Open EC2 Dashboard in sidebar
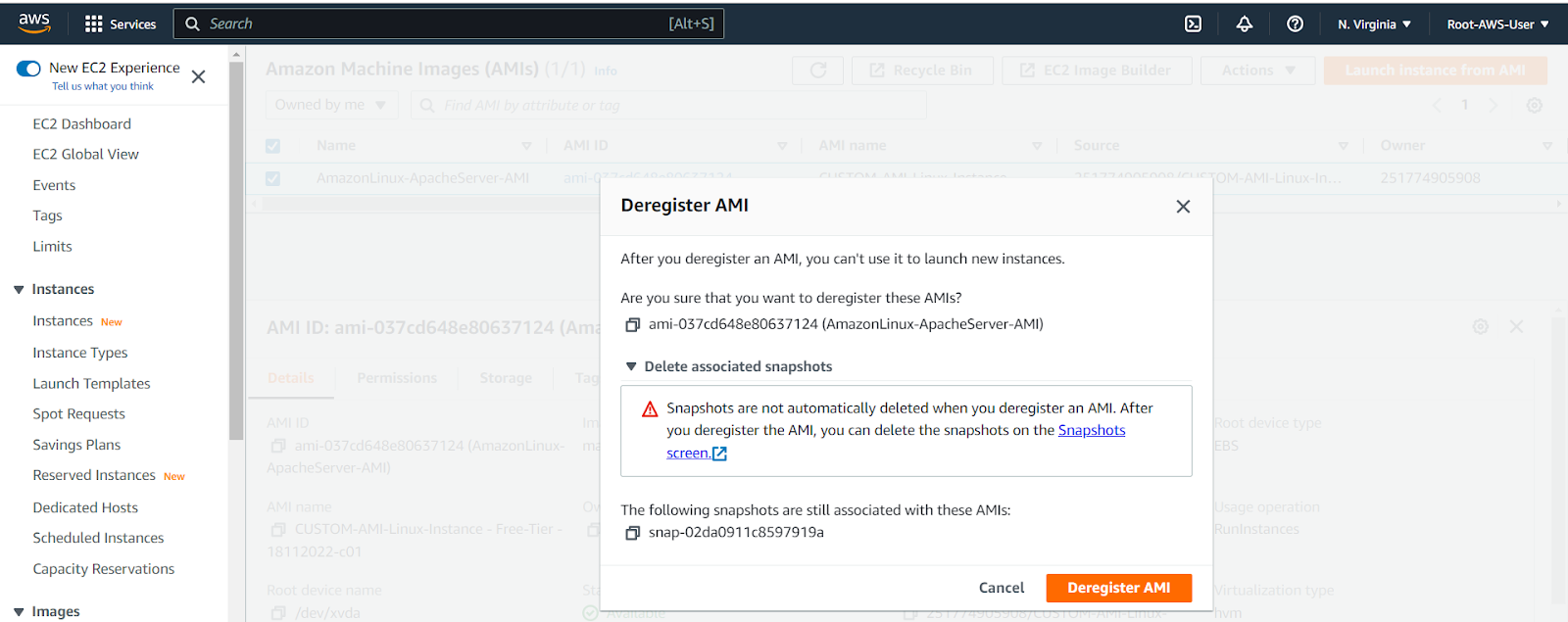Image resolution: width=1568 pixels, height=622 pixels. [81, 124]
